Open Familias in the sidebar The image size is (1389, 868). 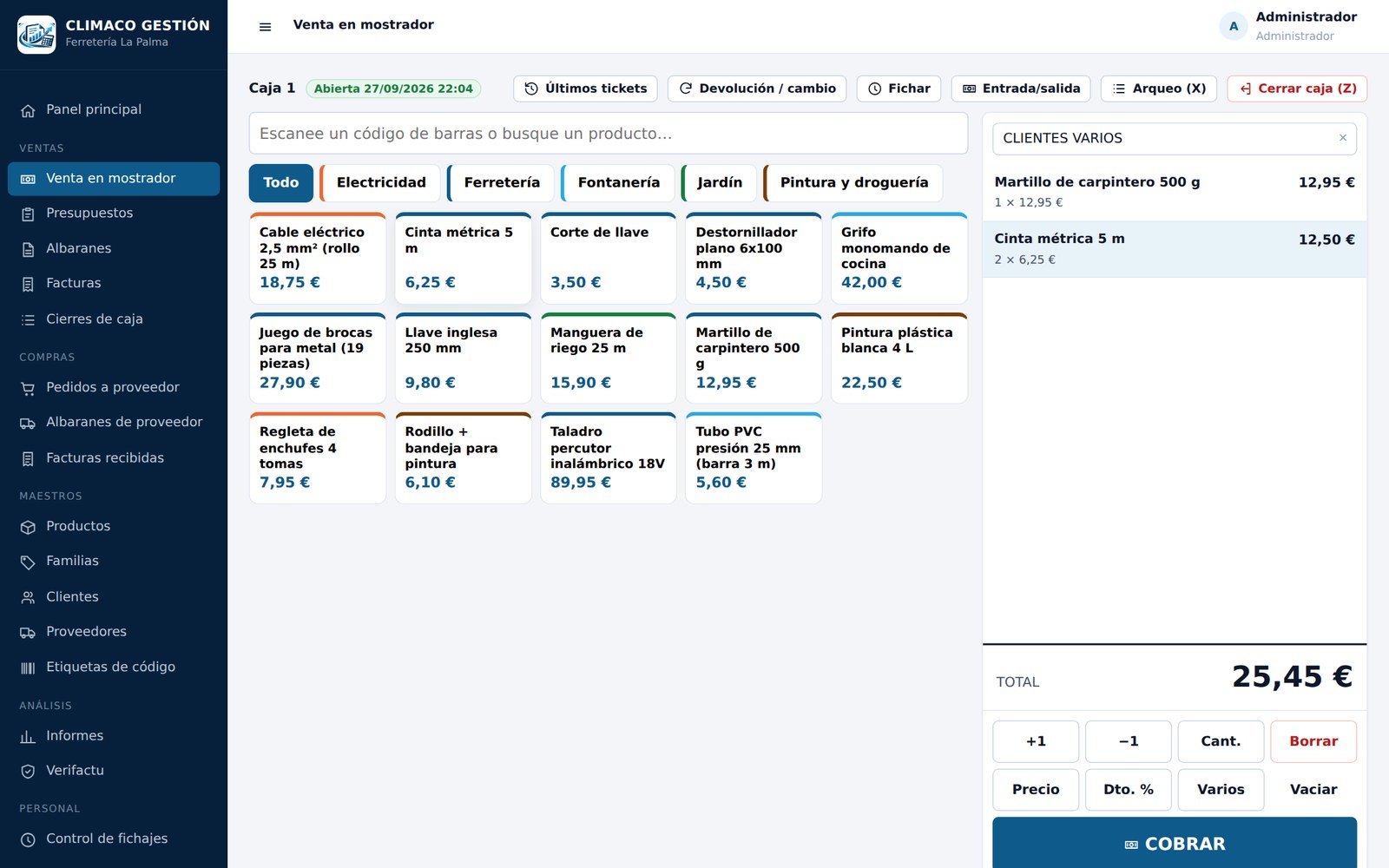[x=114, y=562]
